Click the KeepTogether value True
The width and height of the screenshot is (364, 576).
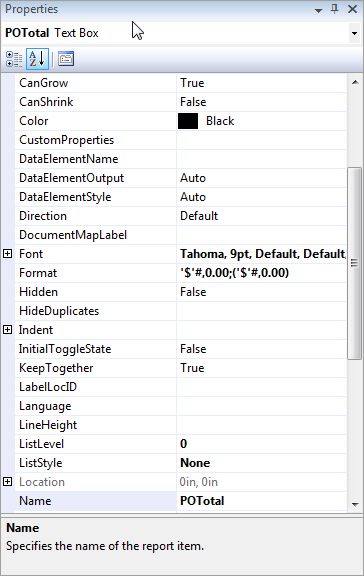192,368
